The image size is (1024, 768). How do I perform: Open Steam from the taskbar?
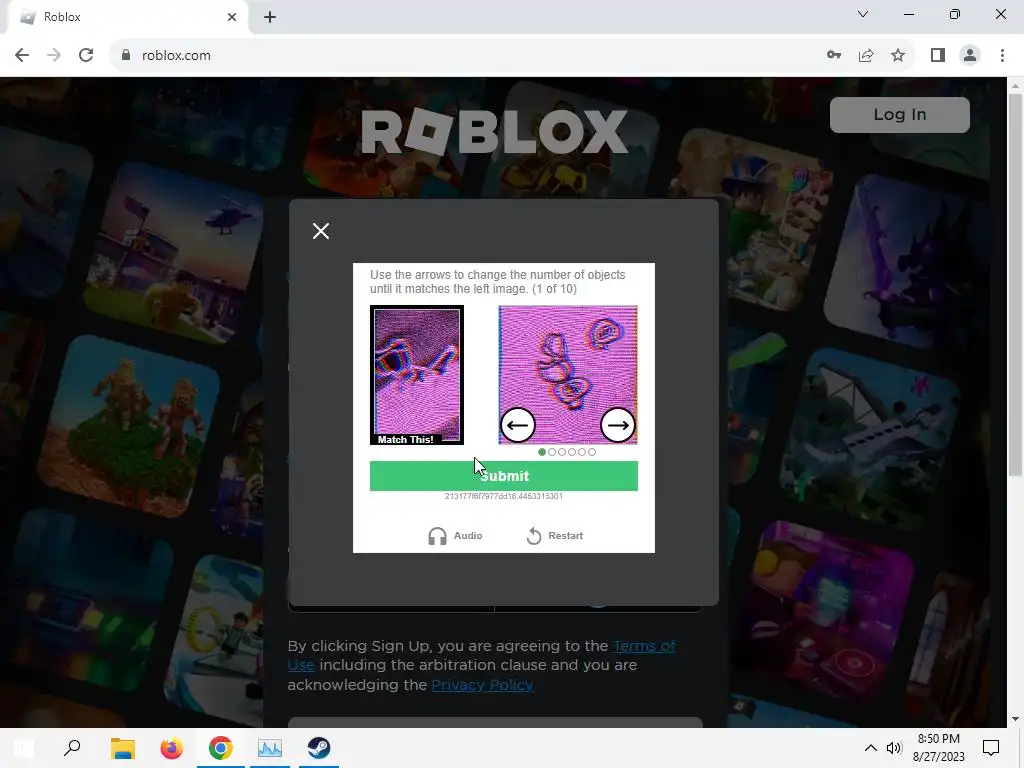[x=319, y=748]
